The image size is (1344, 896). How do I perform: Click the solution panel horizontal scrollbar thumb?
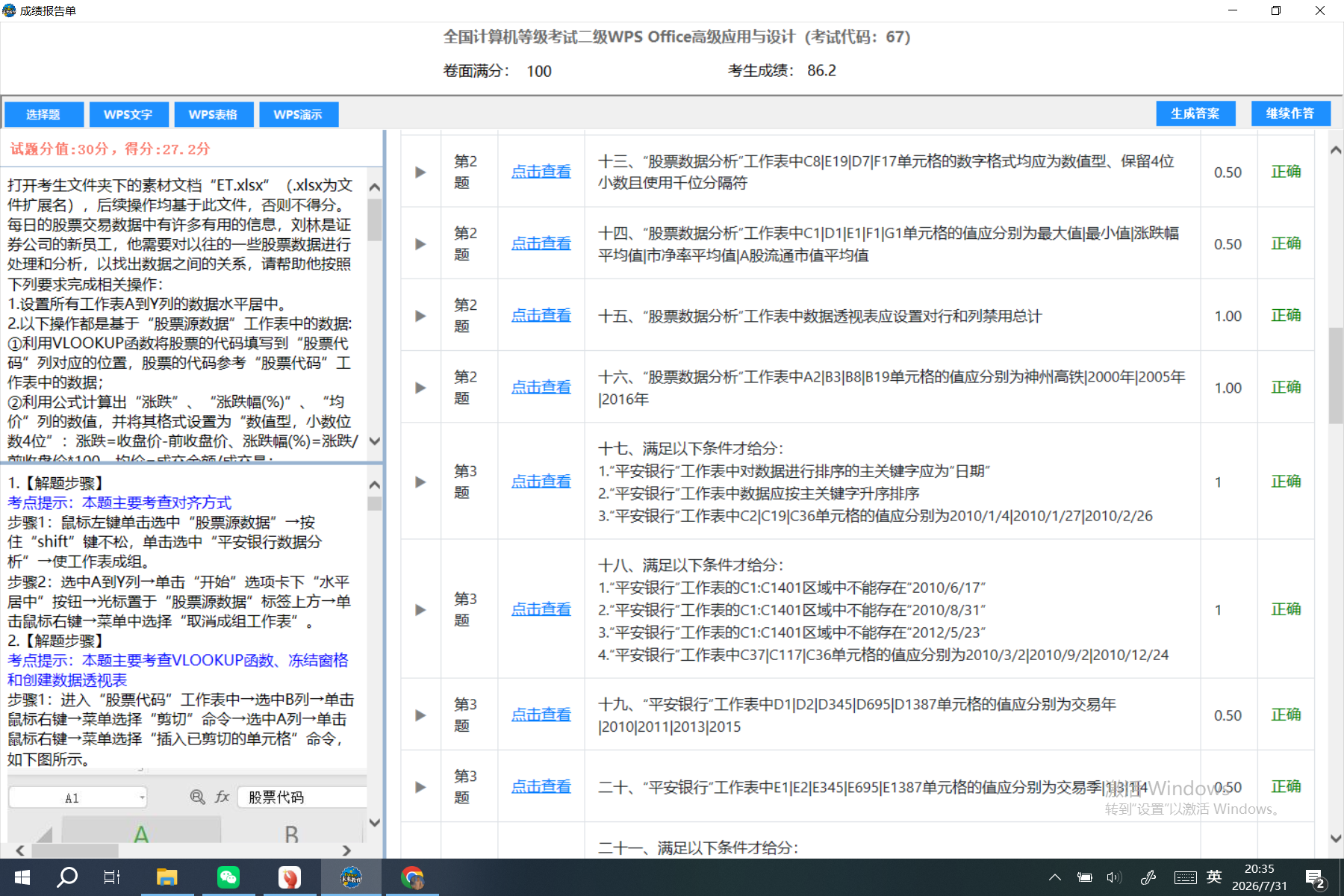(75, 850)
